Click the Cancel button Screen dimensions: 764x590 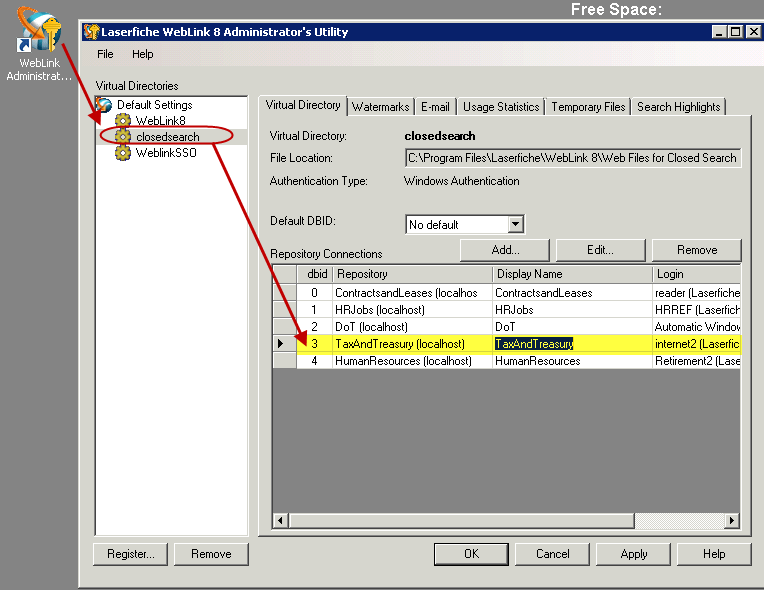(x=552, y=554)
